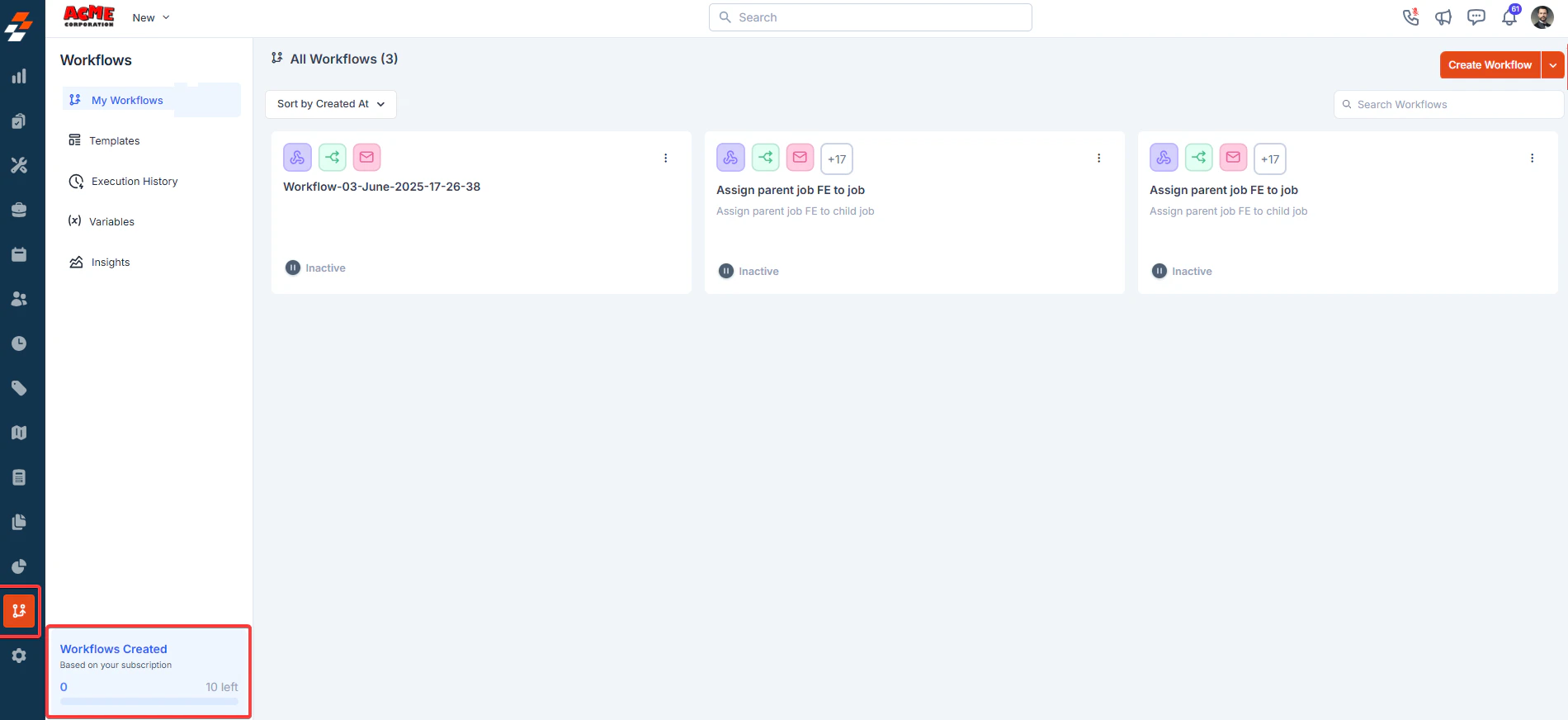This screenshot has height=720, width=1568.
Task: Expand the Create Workflow dropdown arrow
Action: [1553, 65]
